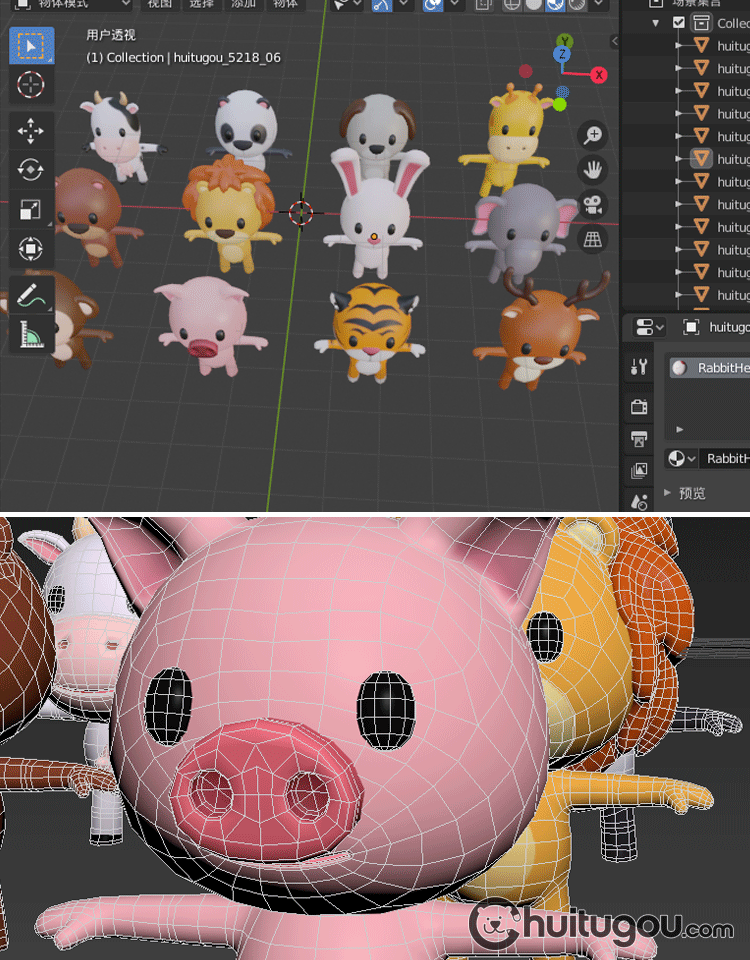
Task: Click the green Y axis on gizmo
Action: (564, 41)
